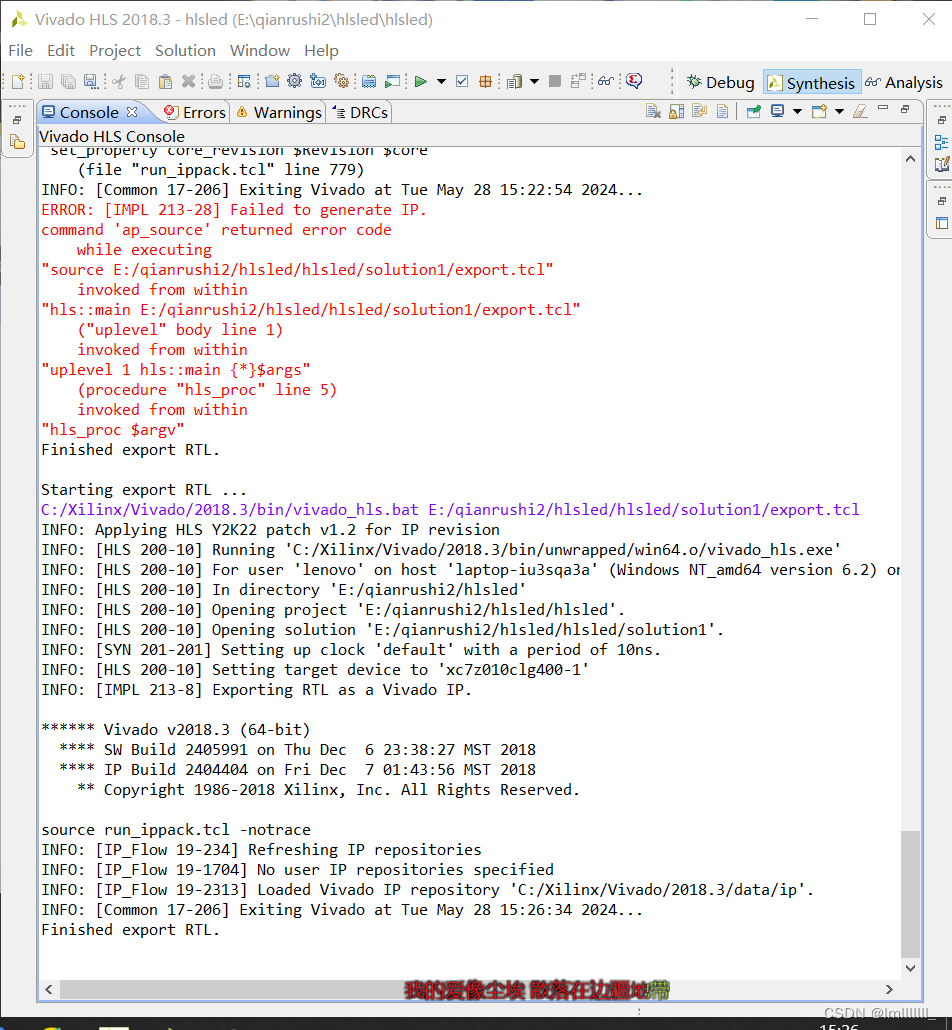Click the New Solution icon
952x1030 pixels.
318,81
